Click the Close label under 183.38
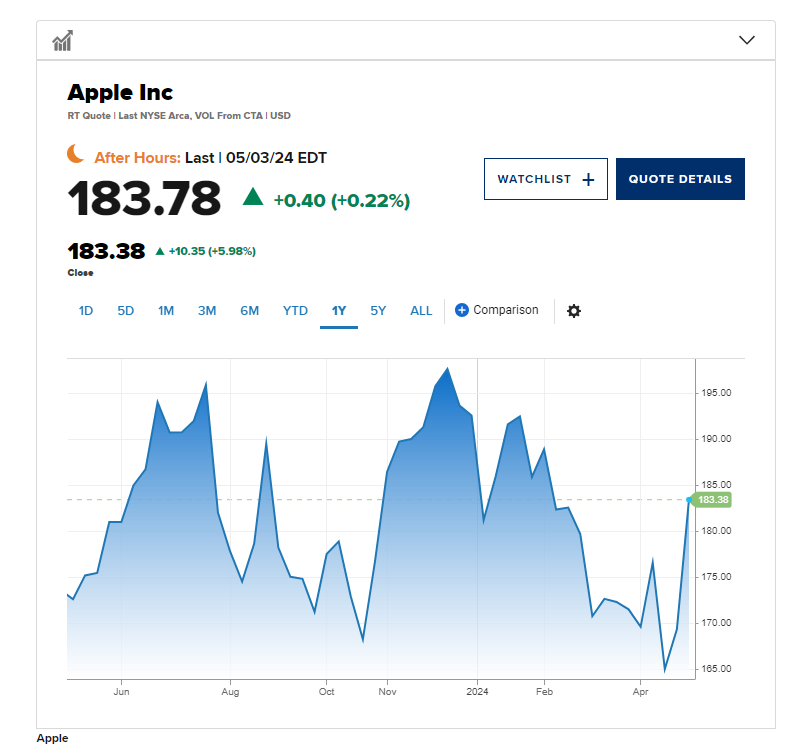Image resolution: width=797 pixels, height=756 pixels. [80, 273]
